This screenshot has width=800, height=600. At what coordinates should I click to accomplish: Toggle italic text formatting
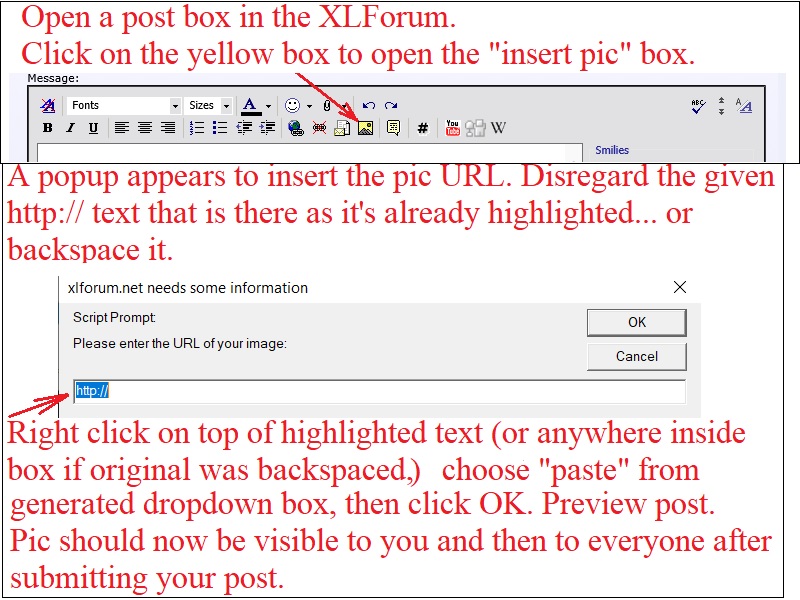tap(70, 128)
